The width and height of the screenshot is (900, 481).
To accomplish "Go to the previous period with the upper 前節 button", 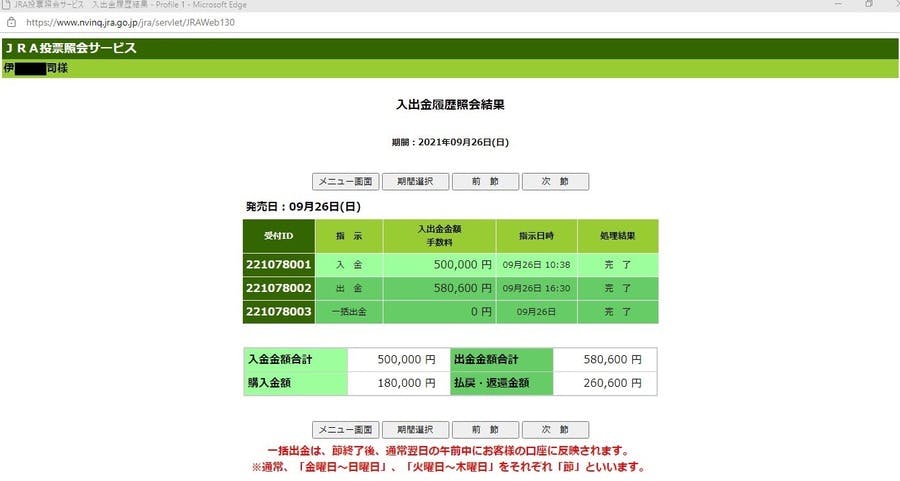I will (x=485, y=182).
